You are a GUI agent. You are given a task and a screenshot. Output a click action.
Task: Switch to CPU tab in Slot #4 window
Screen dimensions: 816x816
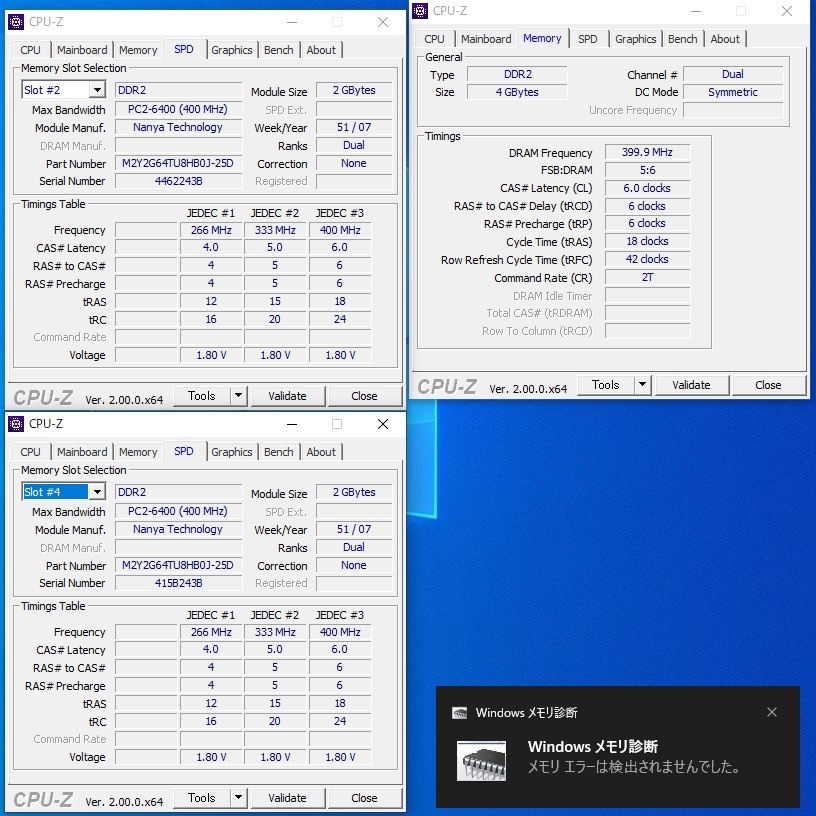[30, 452]
